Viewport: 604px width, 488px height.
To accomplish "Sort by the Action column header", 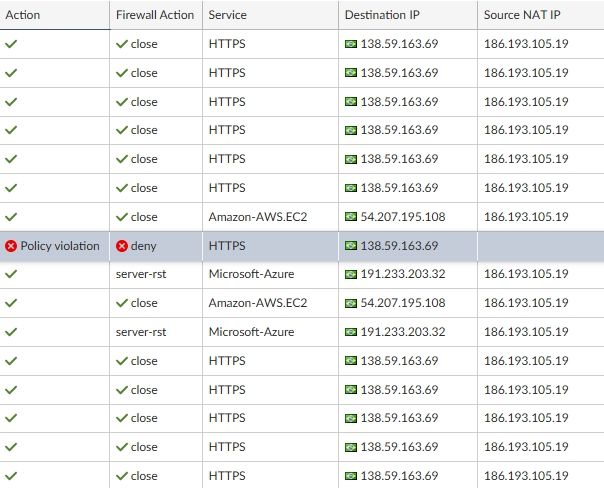I will pyautogui.click(x=23, y=15).
